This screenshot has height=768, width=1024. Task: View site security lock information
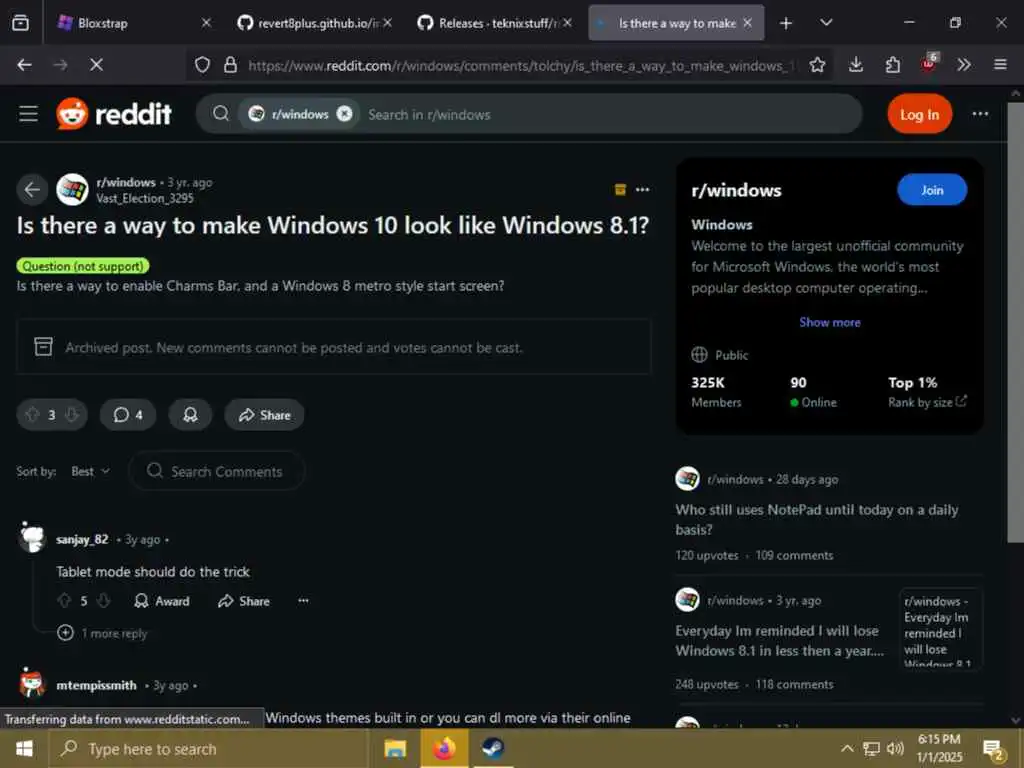(230, 65)
